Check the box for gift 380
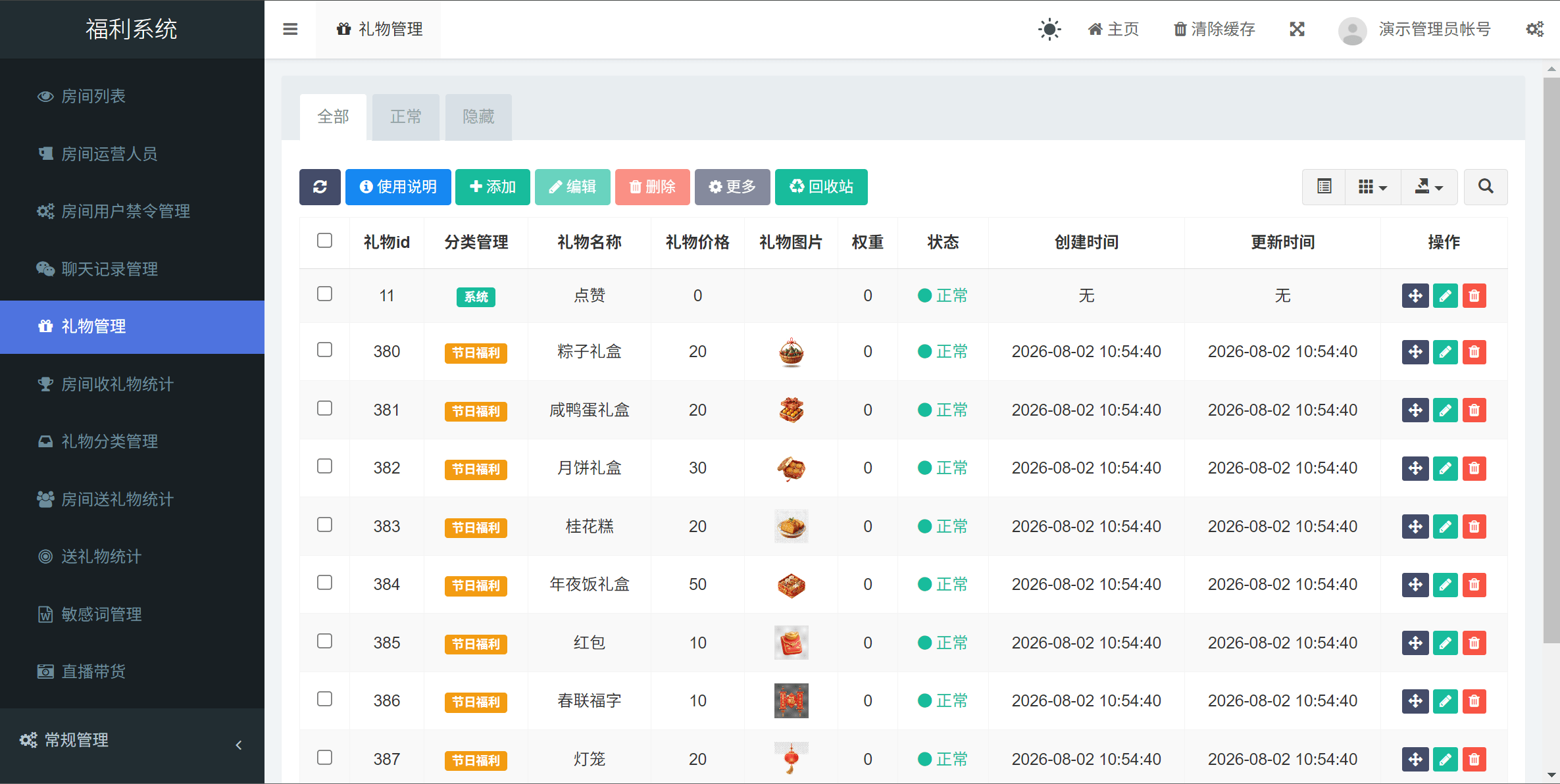Screen dimensions: 1560x784 [324, 350]
